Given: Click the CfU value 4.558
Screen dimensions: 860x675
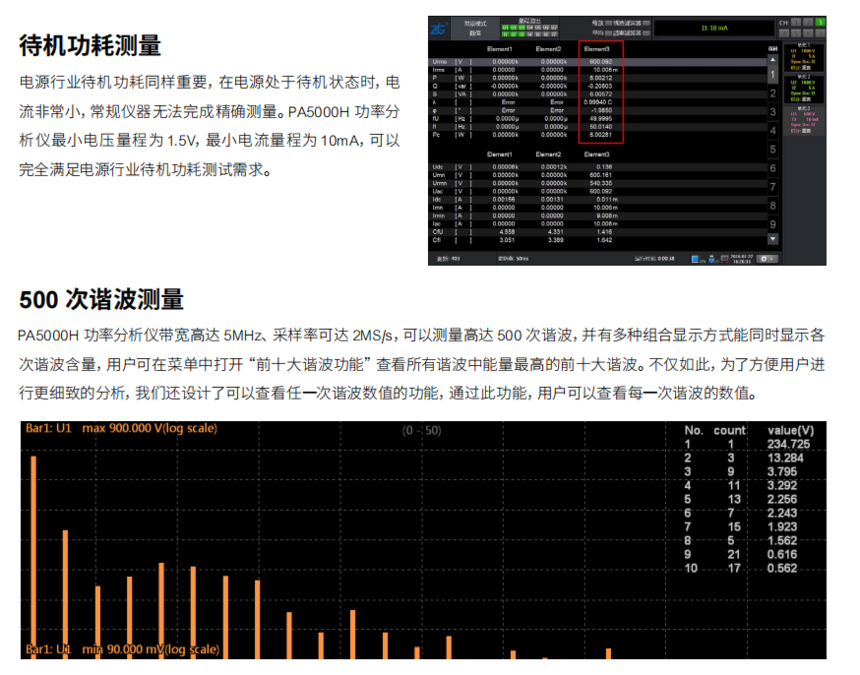Looking at the screenshot, I should click(507, 232).
